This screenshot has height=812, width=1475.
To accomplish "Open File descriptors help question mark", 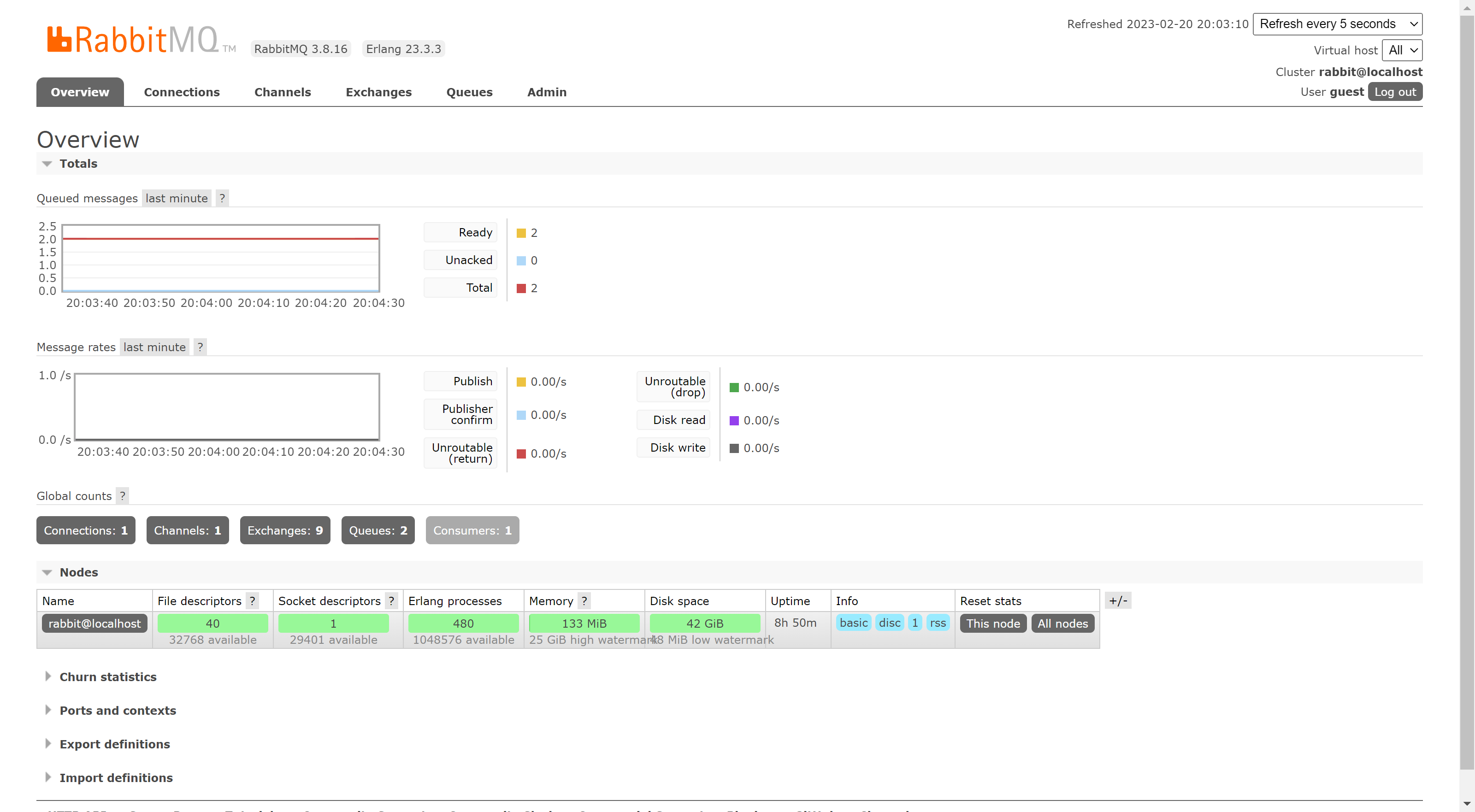I will 252,600.
